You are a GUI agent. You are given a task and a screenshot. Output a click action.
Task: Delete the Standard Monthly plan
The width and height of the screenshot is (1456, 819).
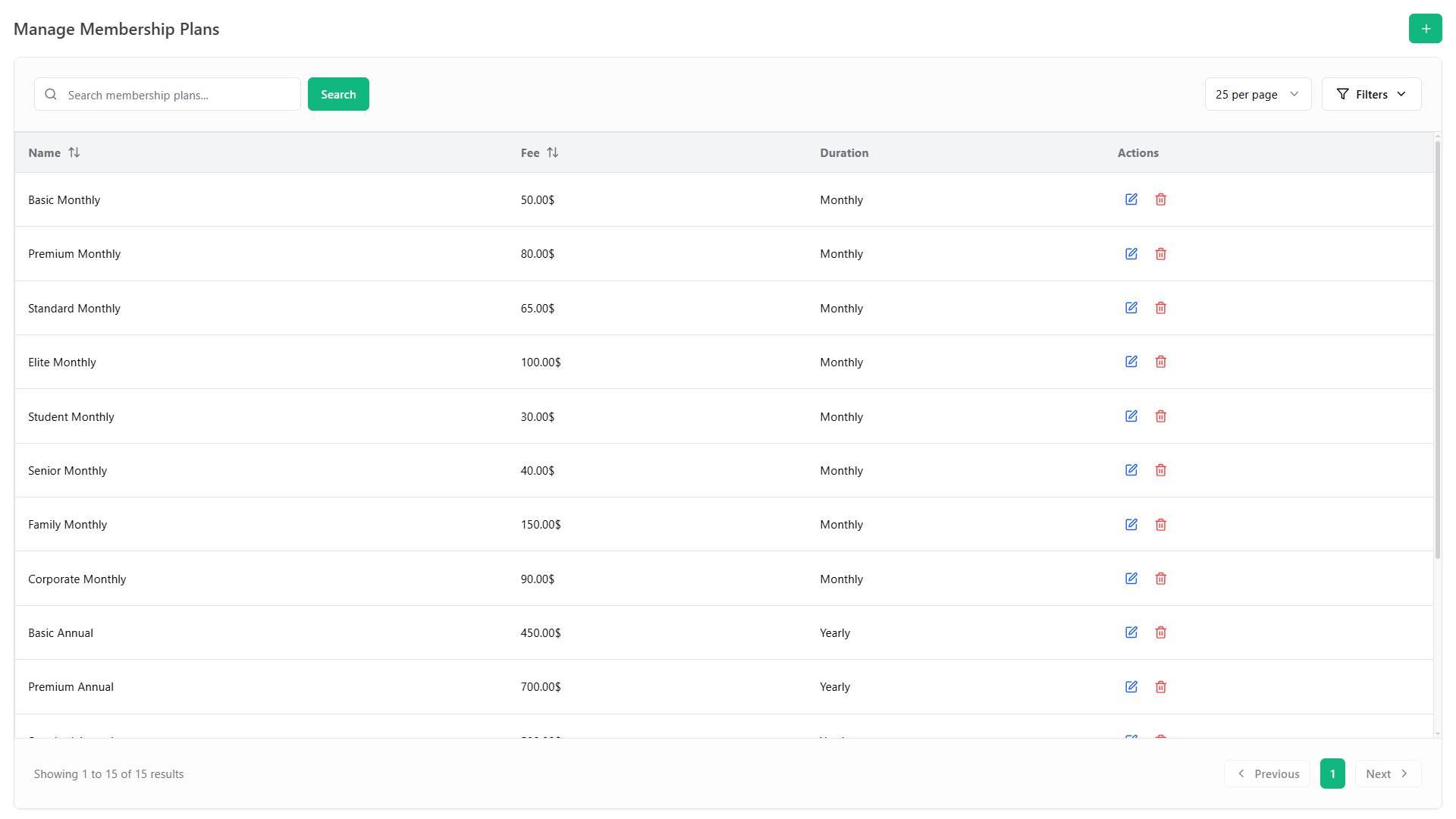pos(1161,308)
